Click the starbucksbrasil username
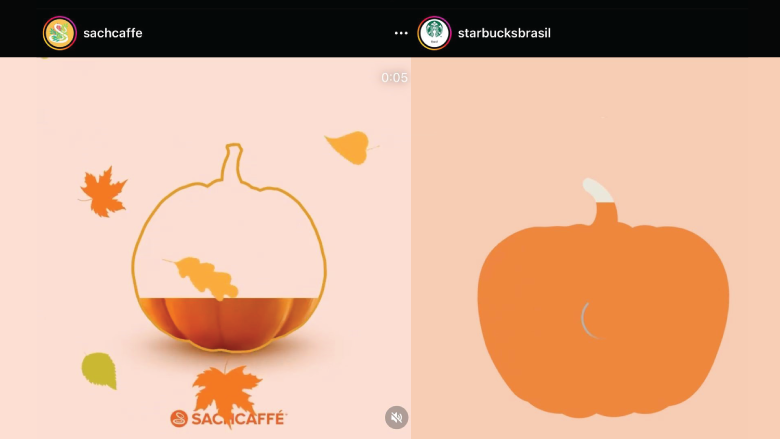Viewport: 780px width, 439px height. (504, 33)
